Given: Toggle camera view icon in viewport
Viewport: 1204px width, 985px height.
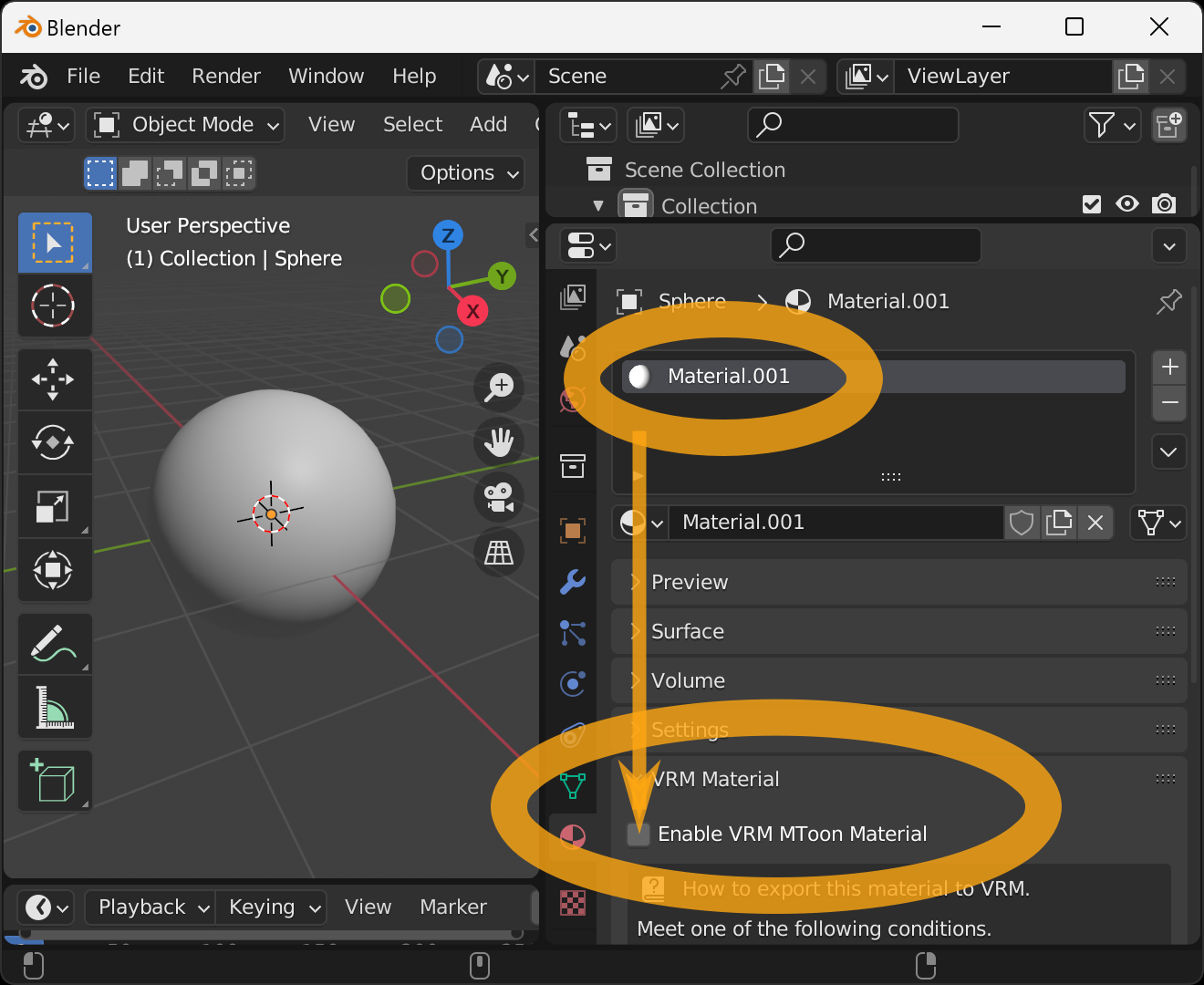Looking at the screenshot, I should pyautogui.click(x=499, y=497).
